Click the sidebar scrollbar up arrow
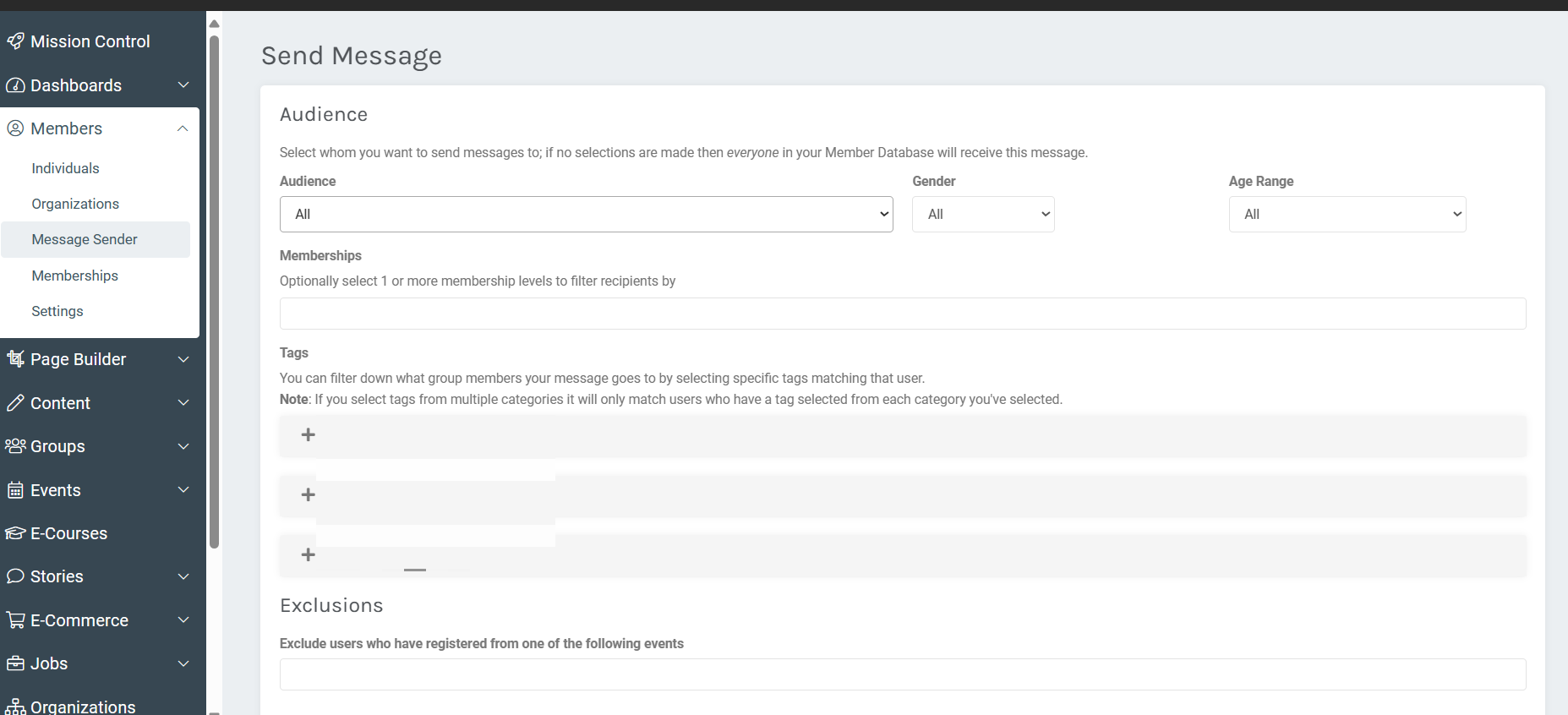1568x715 pixels. coord(215,24)
